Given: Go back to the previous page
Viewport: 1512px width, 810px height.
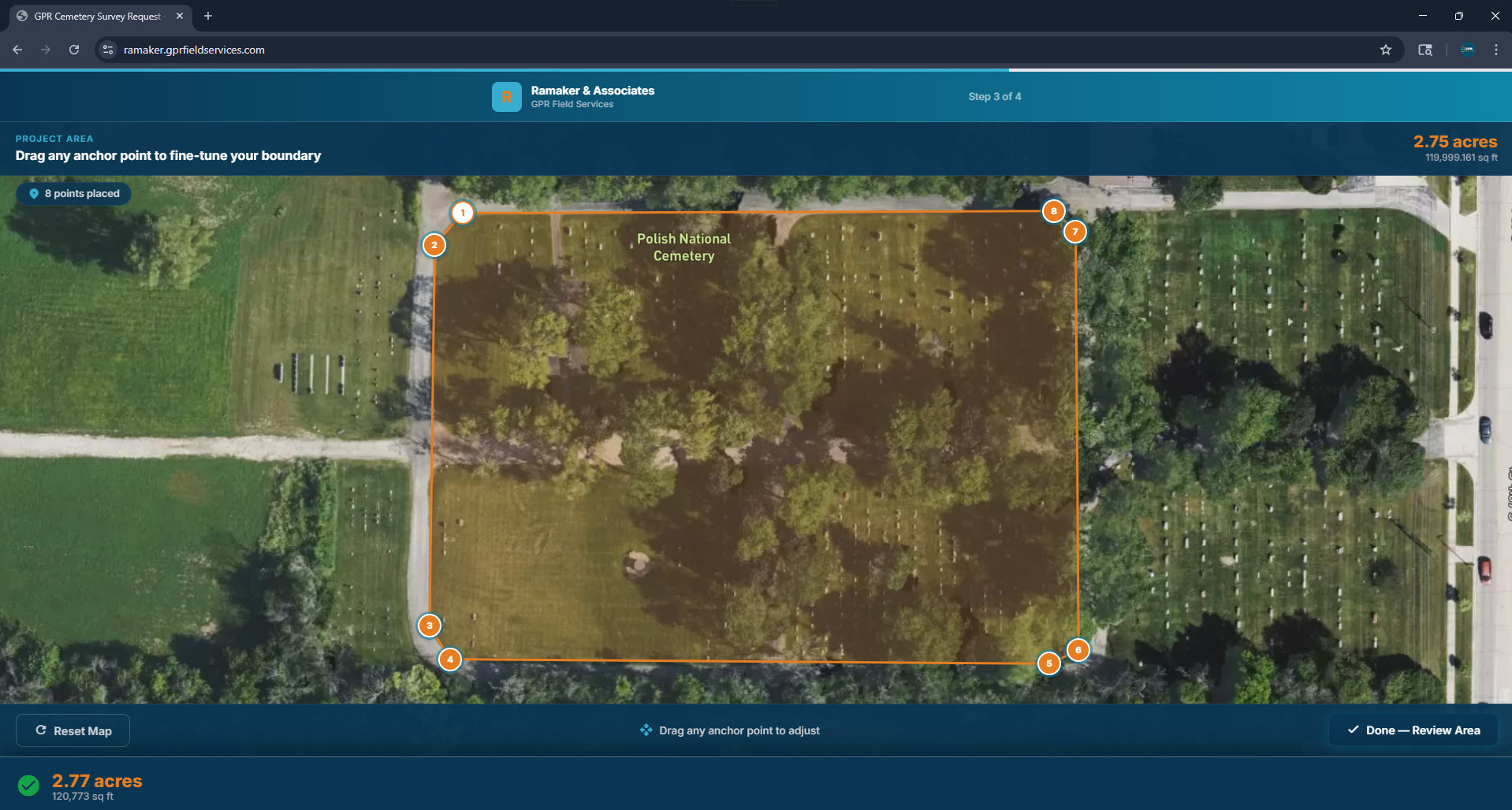Looking at the screenshot, I should point(17,50).
